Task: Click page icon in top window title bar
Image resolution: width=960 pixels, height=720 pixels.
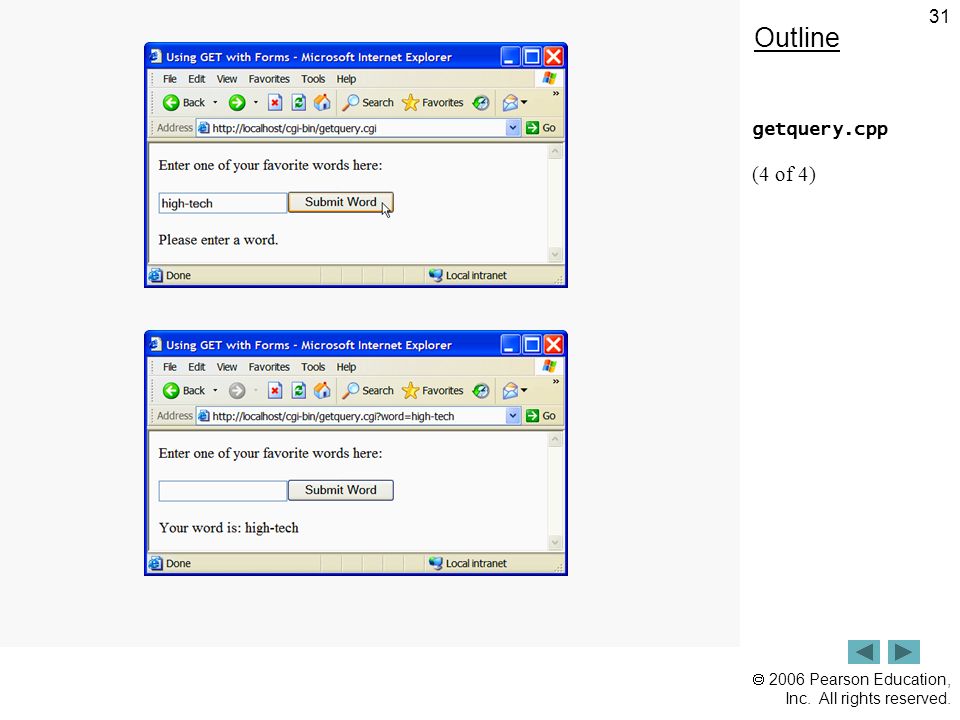Action: [156, 56]
